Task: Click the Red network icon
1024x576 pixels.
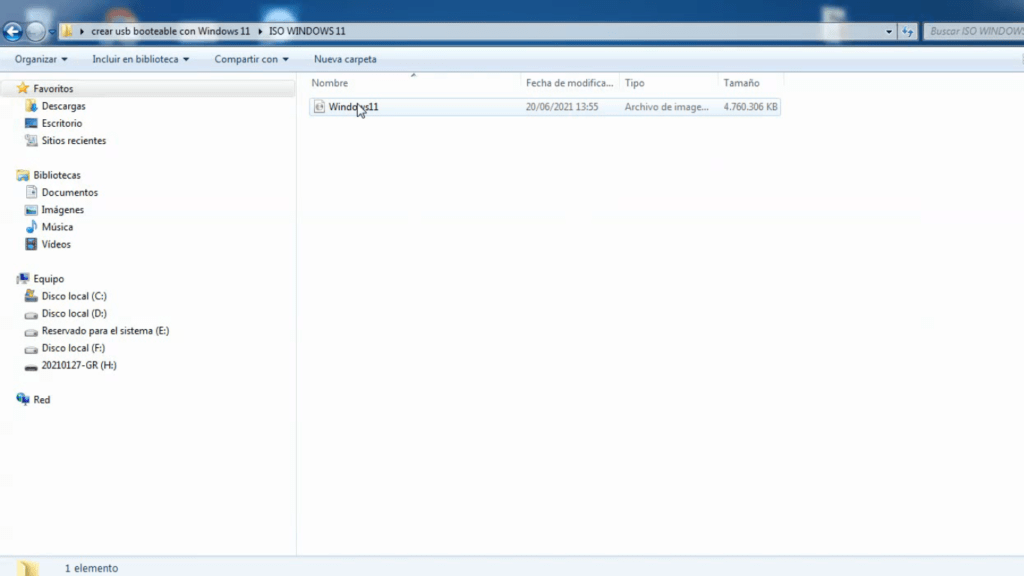Action: point(23,399)
